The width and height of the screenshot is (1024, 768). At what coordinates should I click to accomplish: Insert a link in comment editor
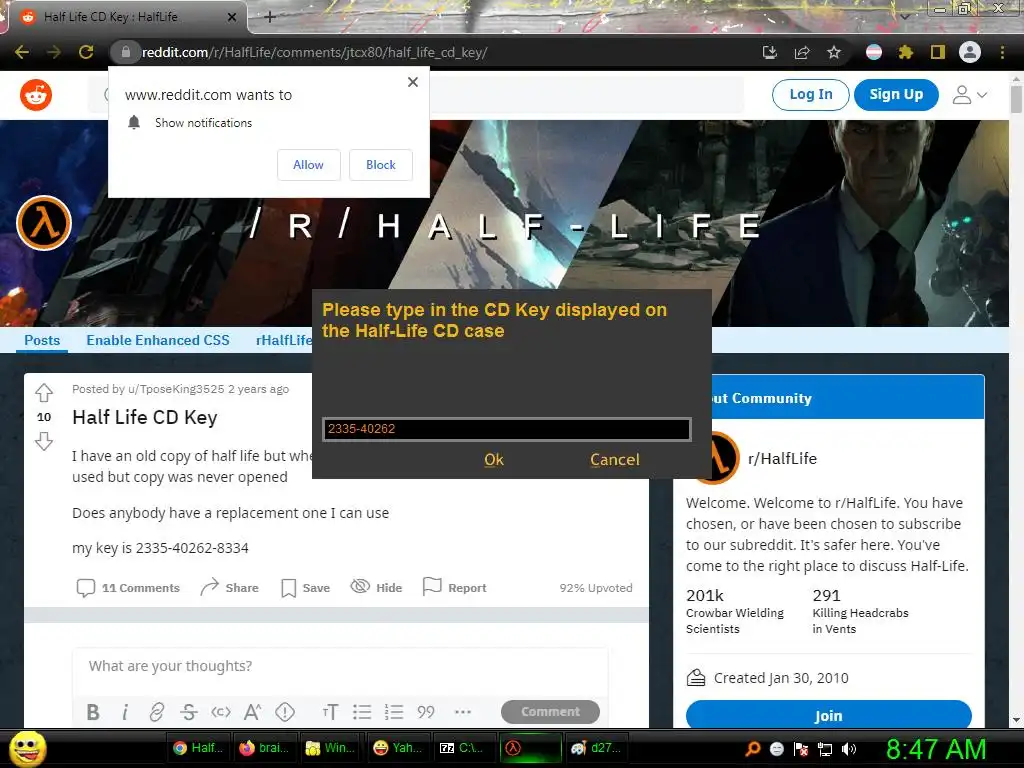coord(156,712)
